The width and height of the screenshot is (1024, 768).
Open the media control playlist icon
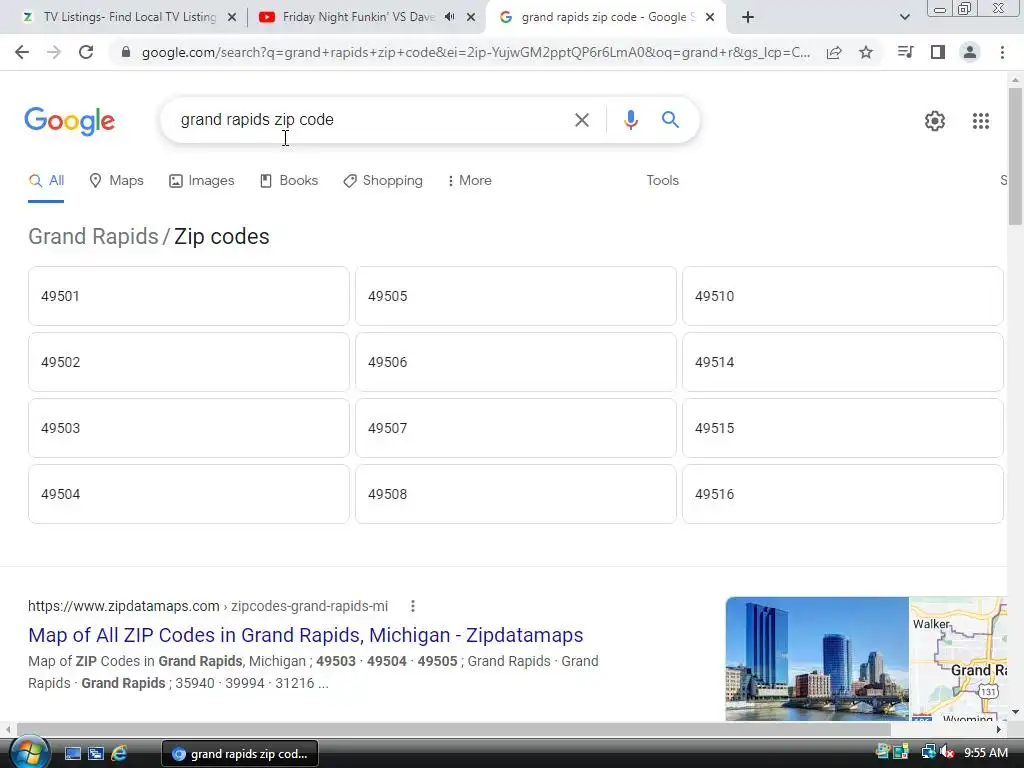tap(906, 52)
